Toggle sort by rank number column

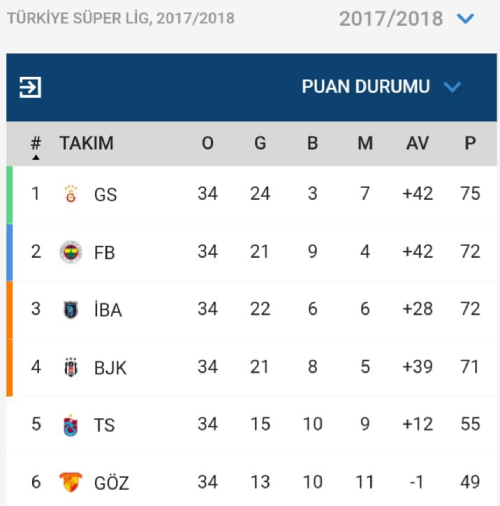coord(36,147)
